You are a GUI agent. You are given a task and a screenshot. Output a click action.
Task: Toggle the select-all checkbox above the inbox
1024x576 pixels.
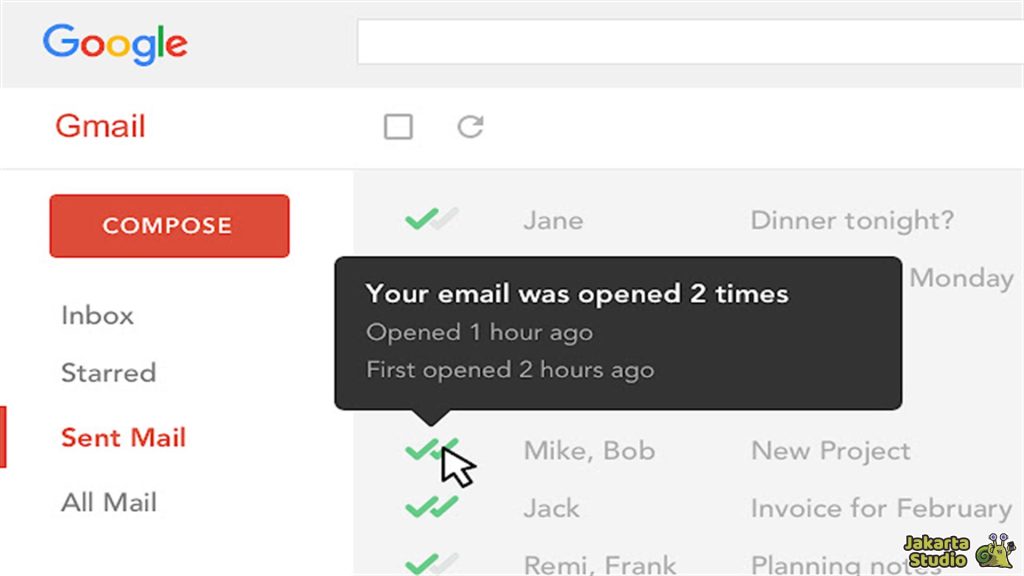click(x=398, y=127)
